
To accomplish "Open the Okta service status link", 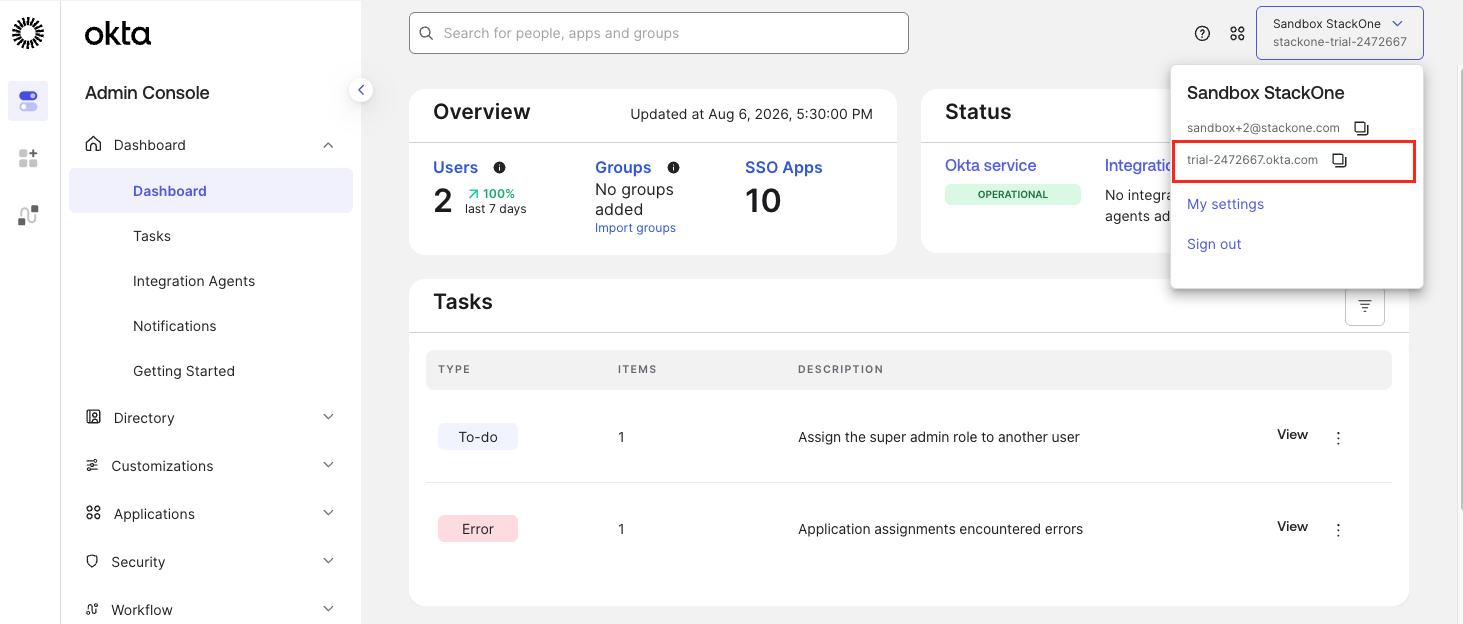I will 990,165.
